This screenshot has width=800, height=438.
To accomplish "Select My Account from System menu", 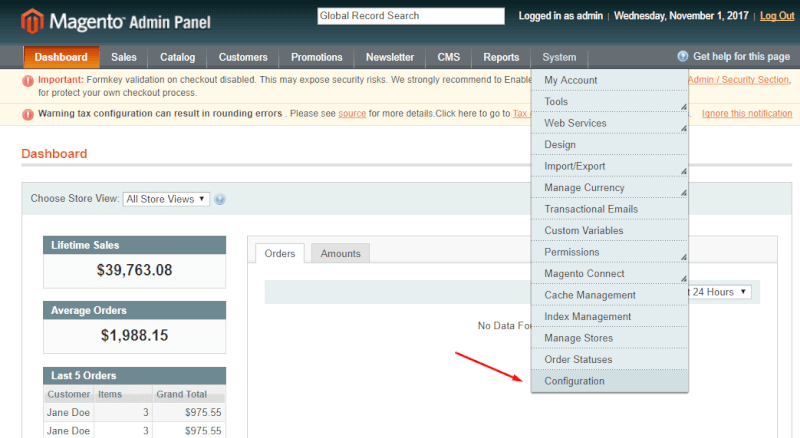I will [x=609, y=80].
